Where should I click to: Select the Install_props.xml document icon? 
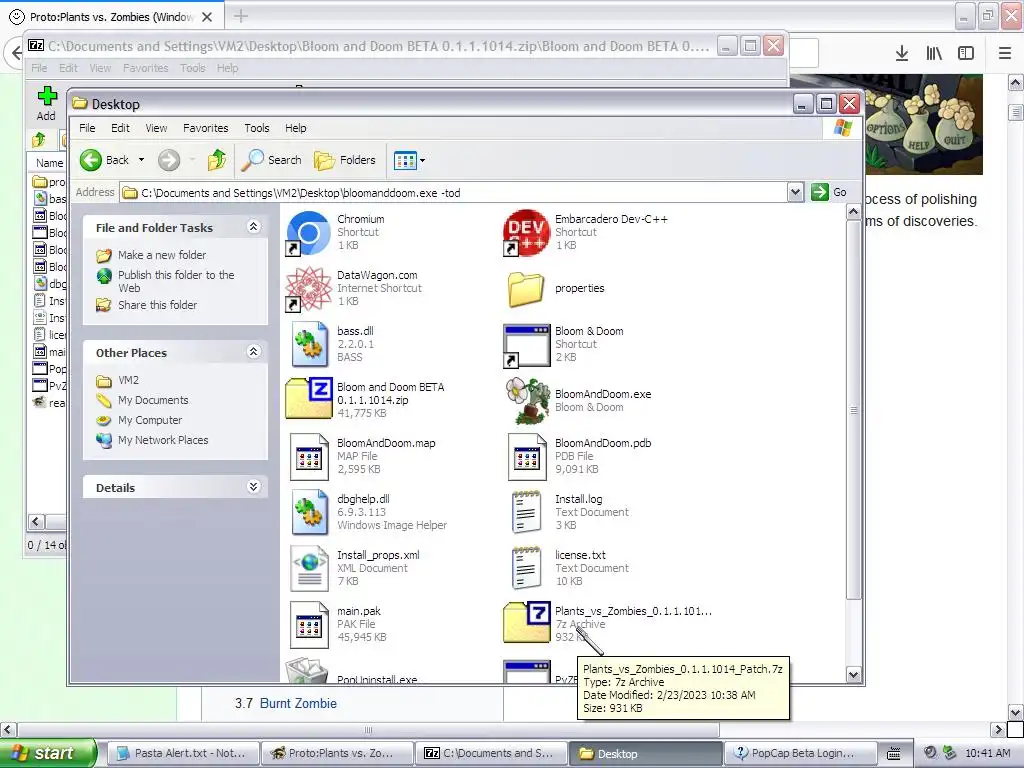point(308,568)
